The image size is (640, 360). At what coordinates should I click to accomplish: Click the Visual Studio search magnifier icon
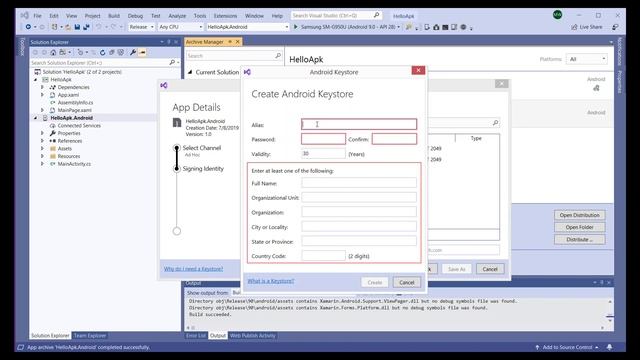coord(376,15)
